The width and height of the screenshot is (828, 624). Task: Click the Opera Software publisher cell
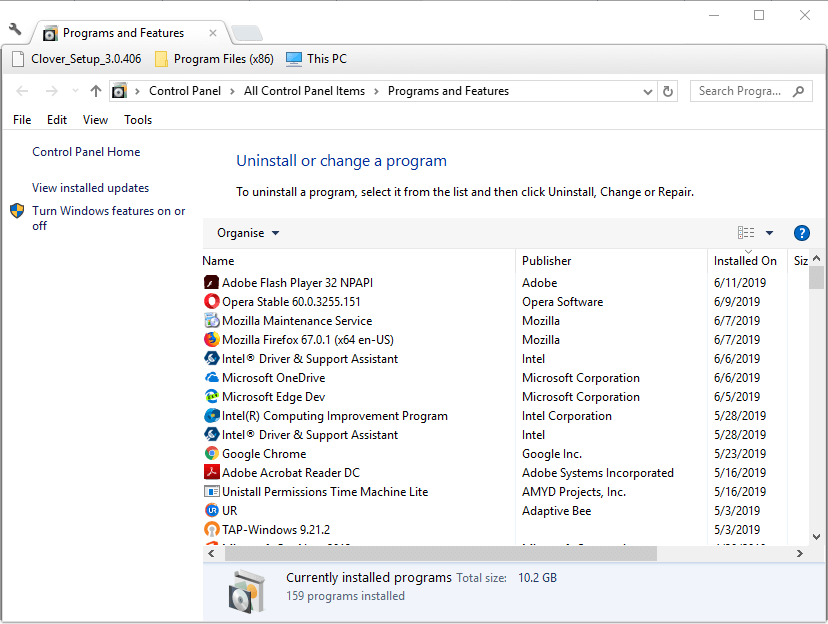tap(562, 302)
